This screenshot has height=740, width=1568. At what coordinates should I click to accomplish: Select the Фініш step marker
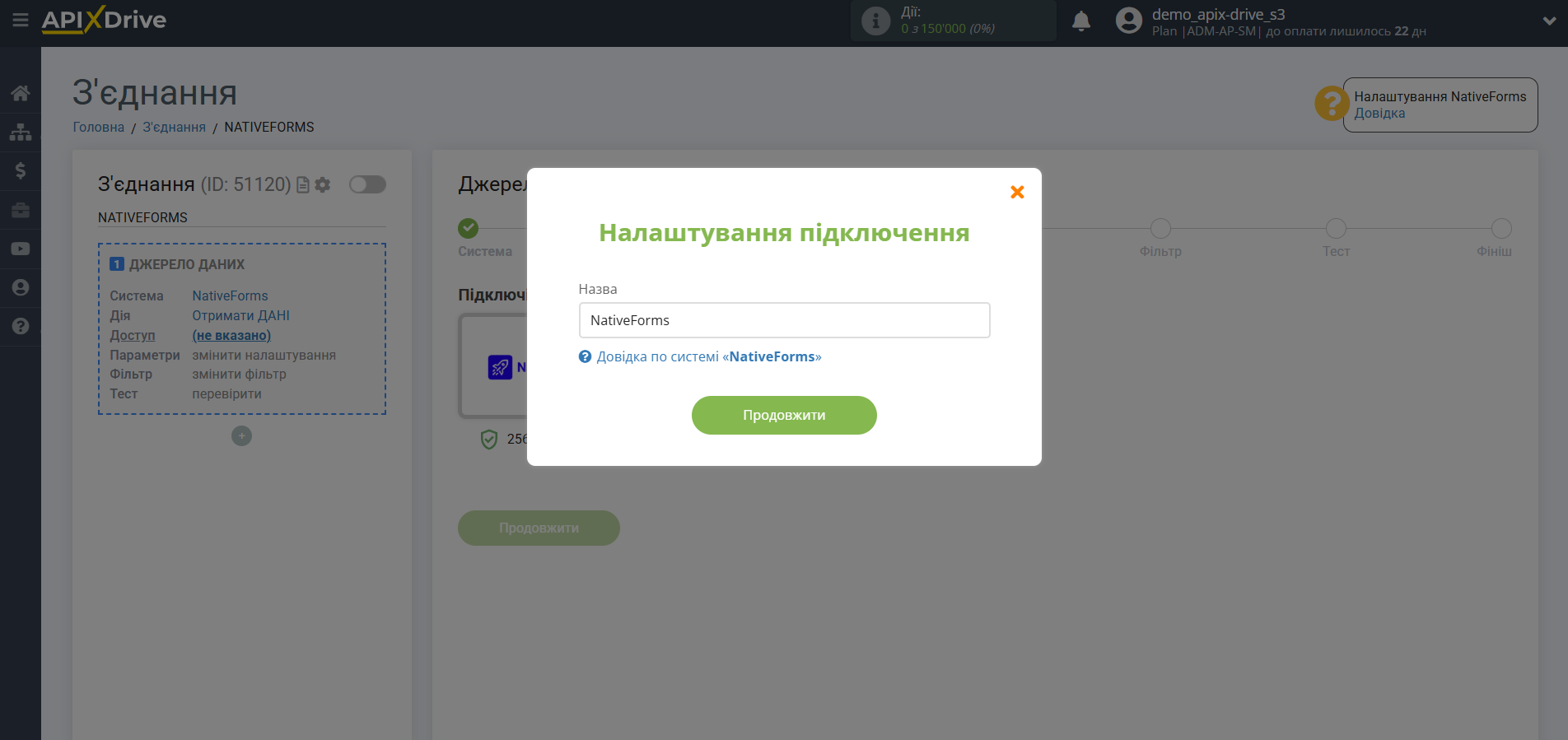[1501, 228]
